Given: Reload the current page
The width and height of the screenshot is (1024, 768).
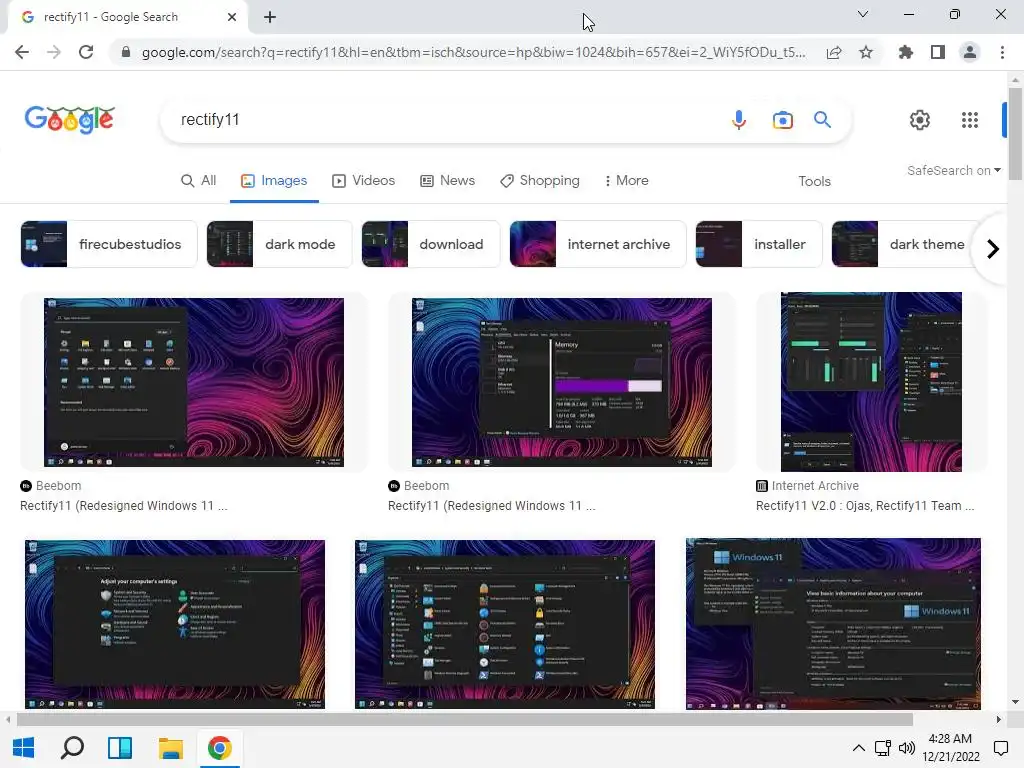Looking at the screenshot, I should (86, 52).
